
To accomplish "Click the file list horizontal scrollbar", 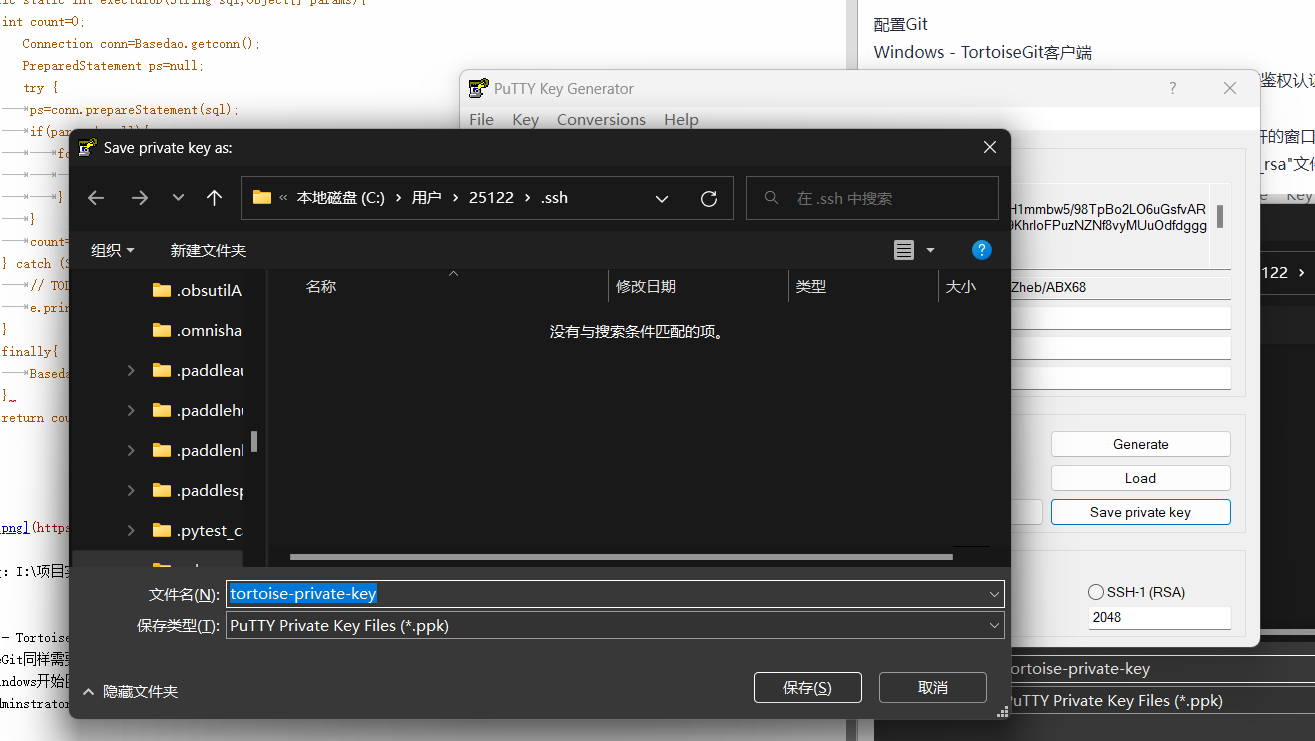I will point(621,557).
